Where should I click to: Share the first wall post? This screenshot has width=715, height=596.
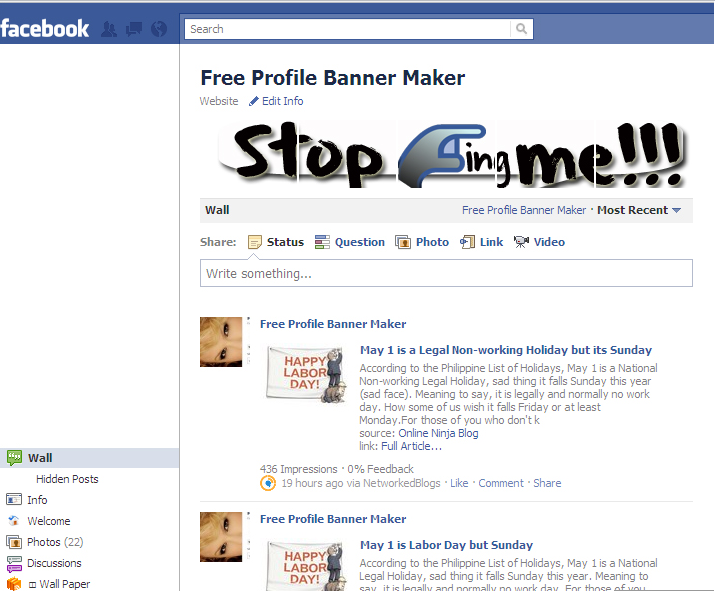tap(547, 483)
